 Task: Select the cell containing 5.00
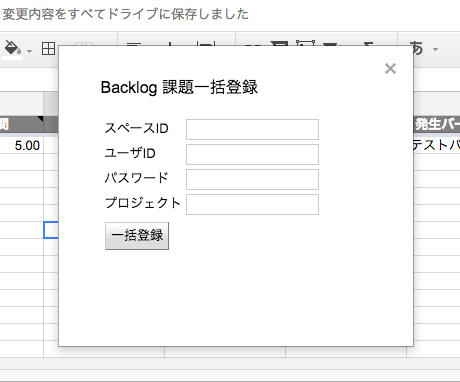[22, 145]
